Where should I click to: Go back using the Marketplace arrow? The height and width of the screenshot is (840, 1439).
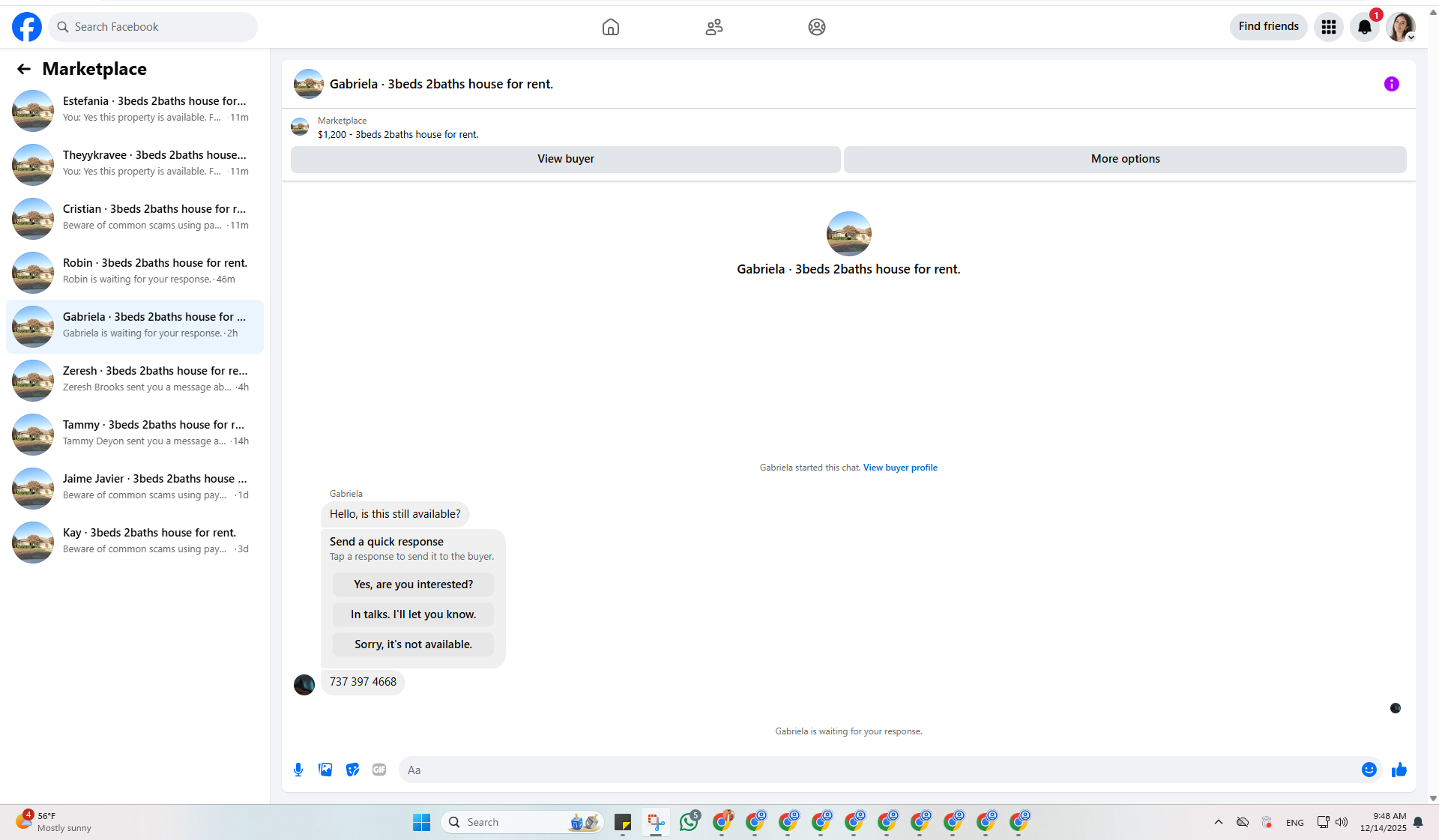point(24,69)
